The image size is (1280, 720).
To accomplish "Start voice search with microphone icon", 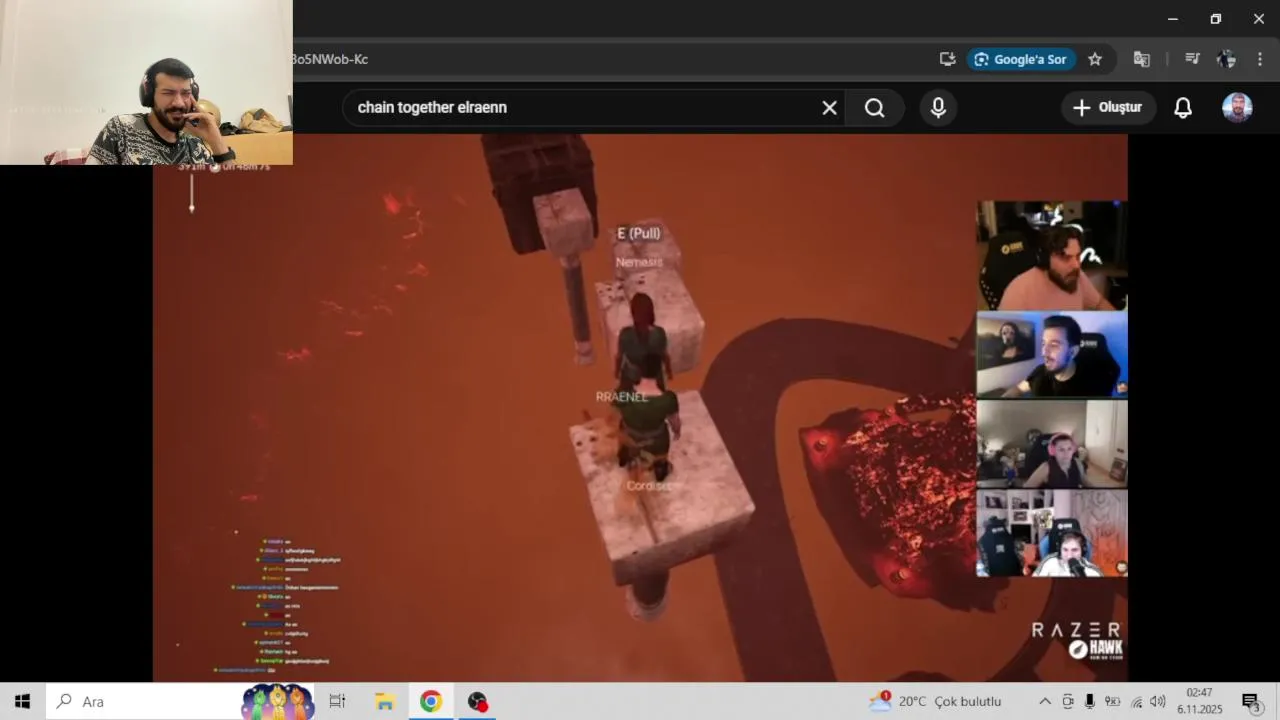I will click(x=938, y=108).
